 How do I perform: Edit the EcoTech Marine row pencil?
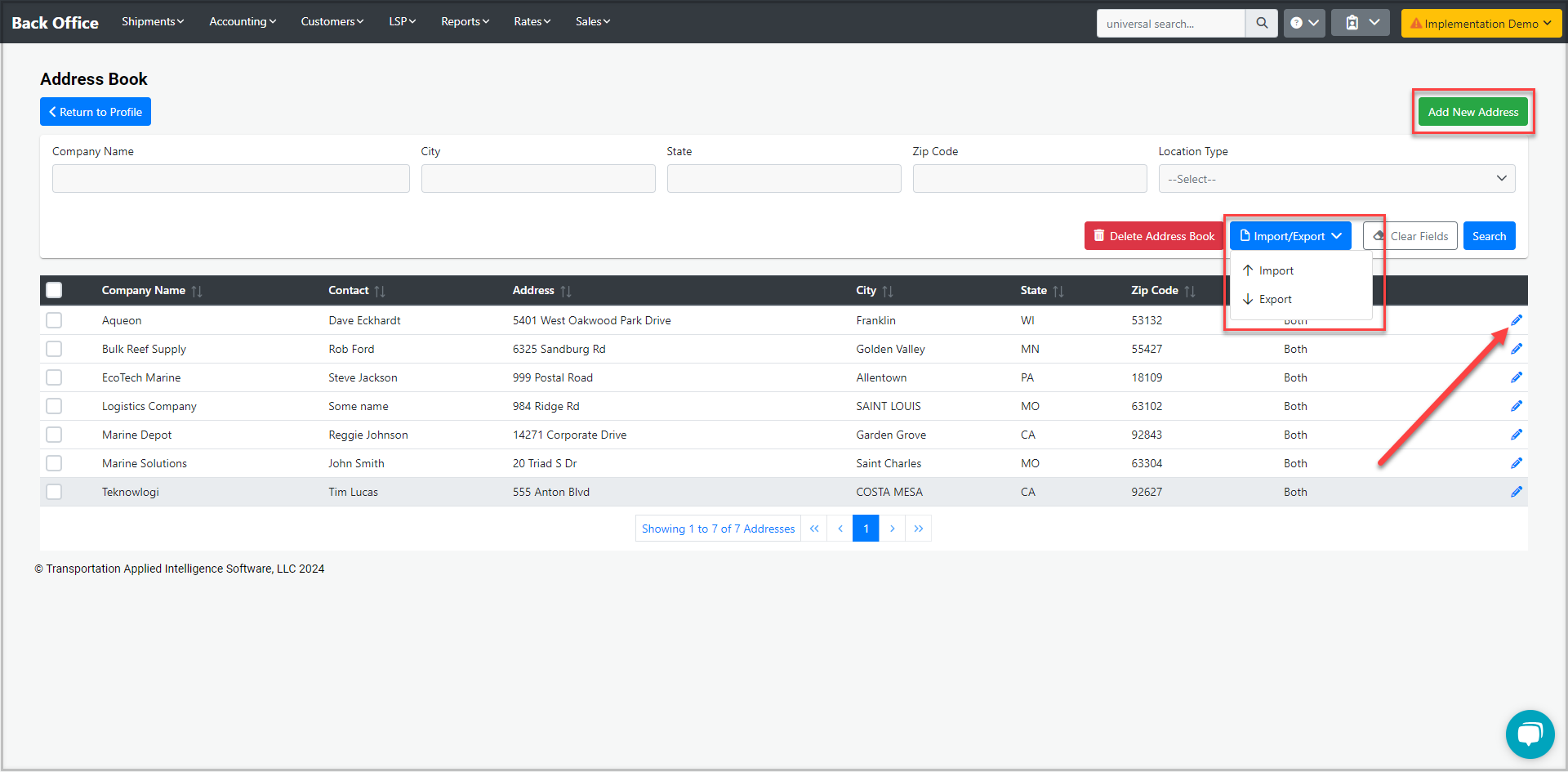(x=1517, y=377)
